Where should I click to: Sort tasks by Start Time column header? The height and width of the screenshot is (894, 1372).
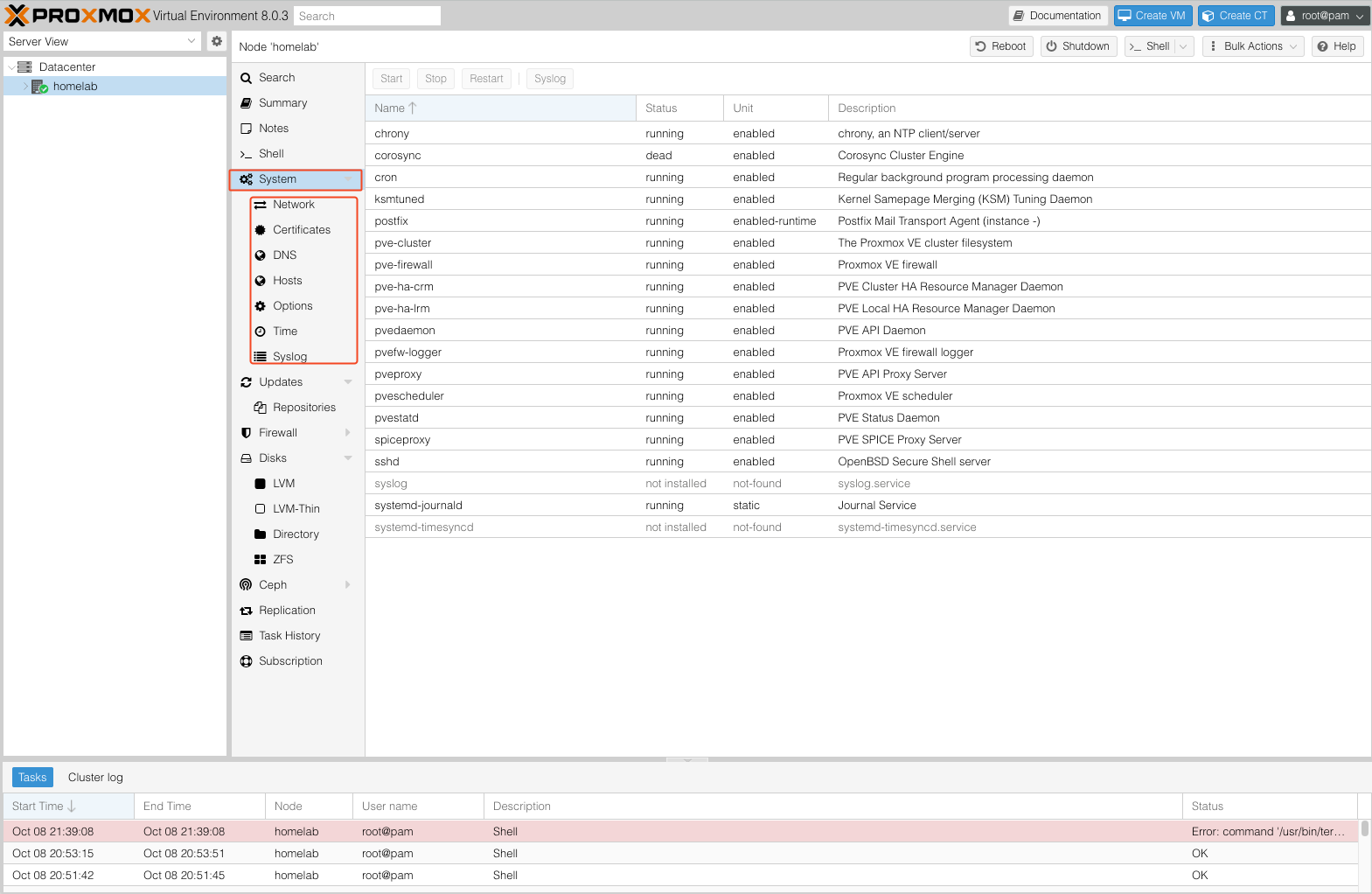tap(68, 807)
